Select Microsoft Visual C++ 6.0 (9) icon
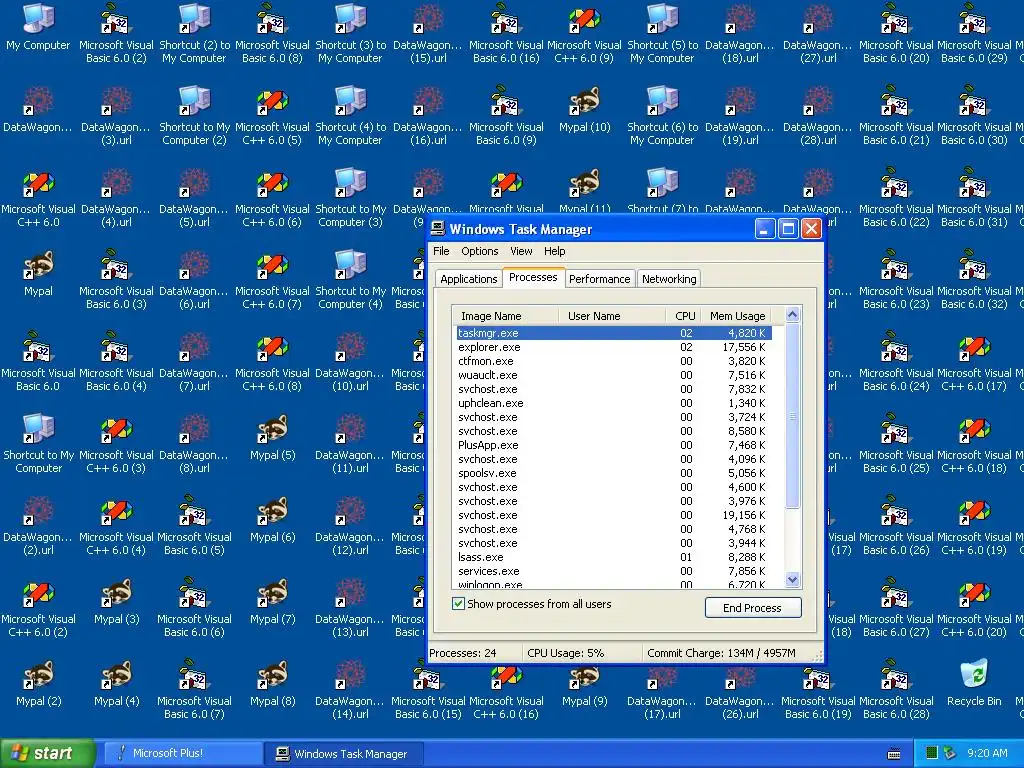The width and height of the screenshot is (1024, 768). (x=584, y=33)
